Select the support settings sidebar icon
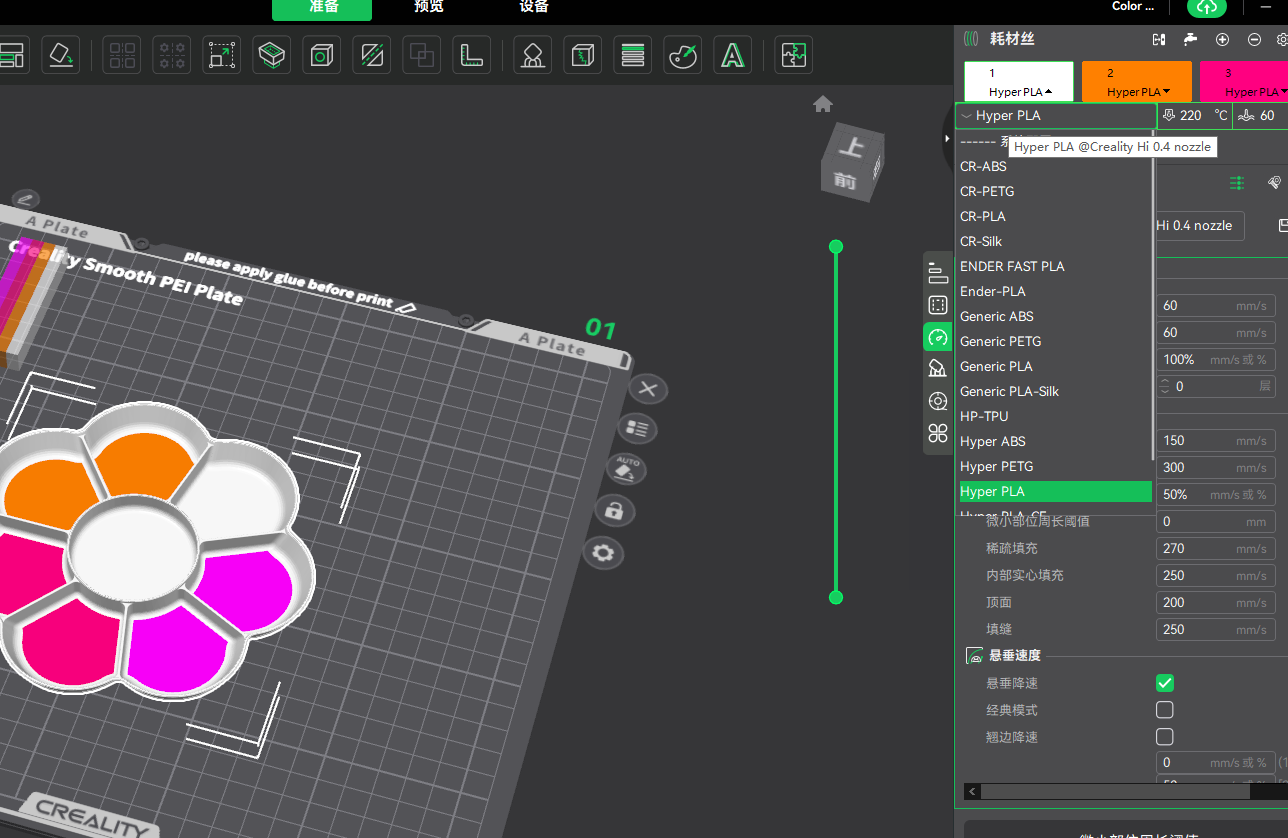 [937, 369]
